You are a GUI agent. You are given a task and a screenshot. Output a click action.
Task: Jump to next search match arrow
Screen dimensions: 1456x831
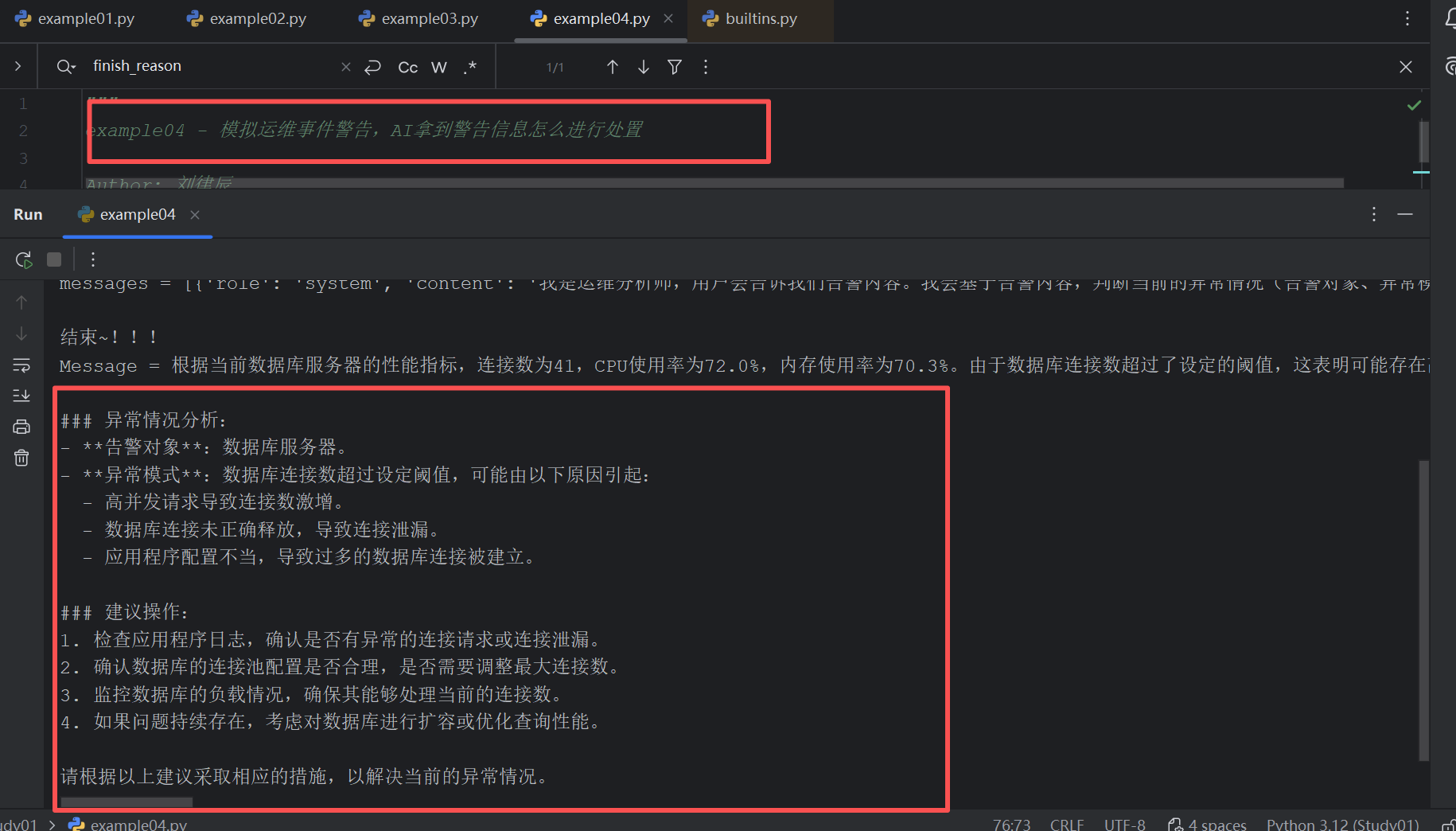[x=644, y=67]
